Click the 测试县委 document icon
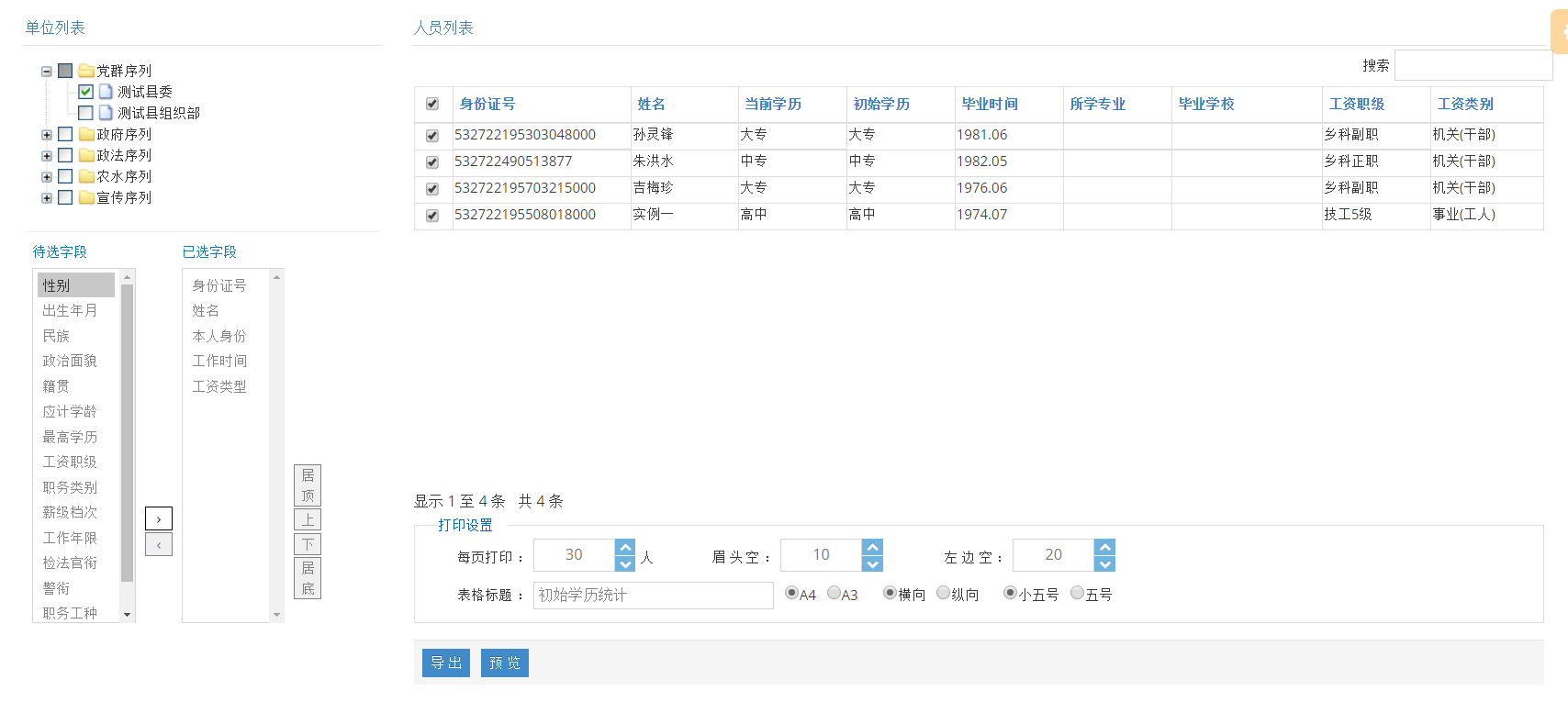The image size is (1568, 702). (x=106, y=92)
